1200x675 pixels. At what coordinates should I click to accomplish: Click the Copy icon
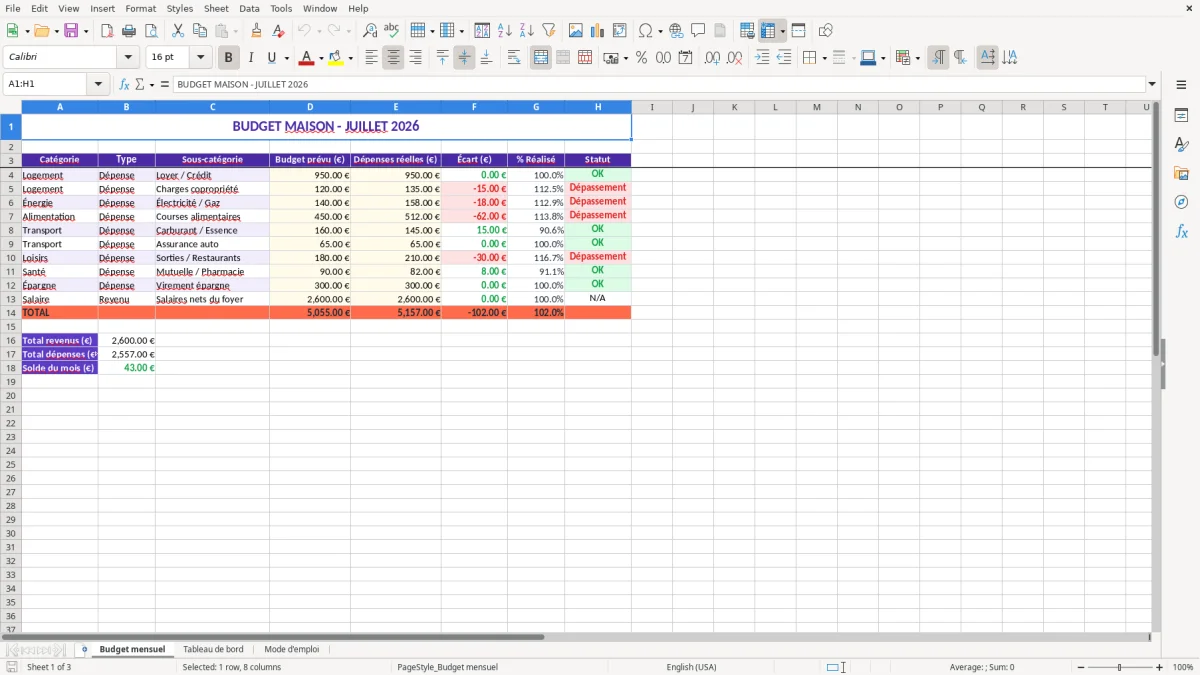(x=199, y=31)
